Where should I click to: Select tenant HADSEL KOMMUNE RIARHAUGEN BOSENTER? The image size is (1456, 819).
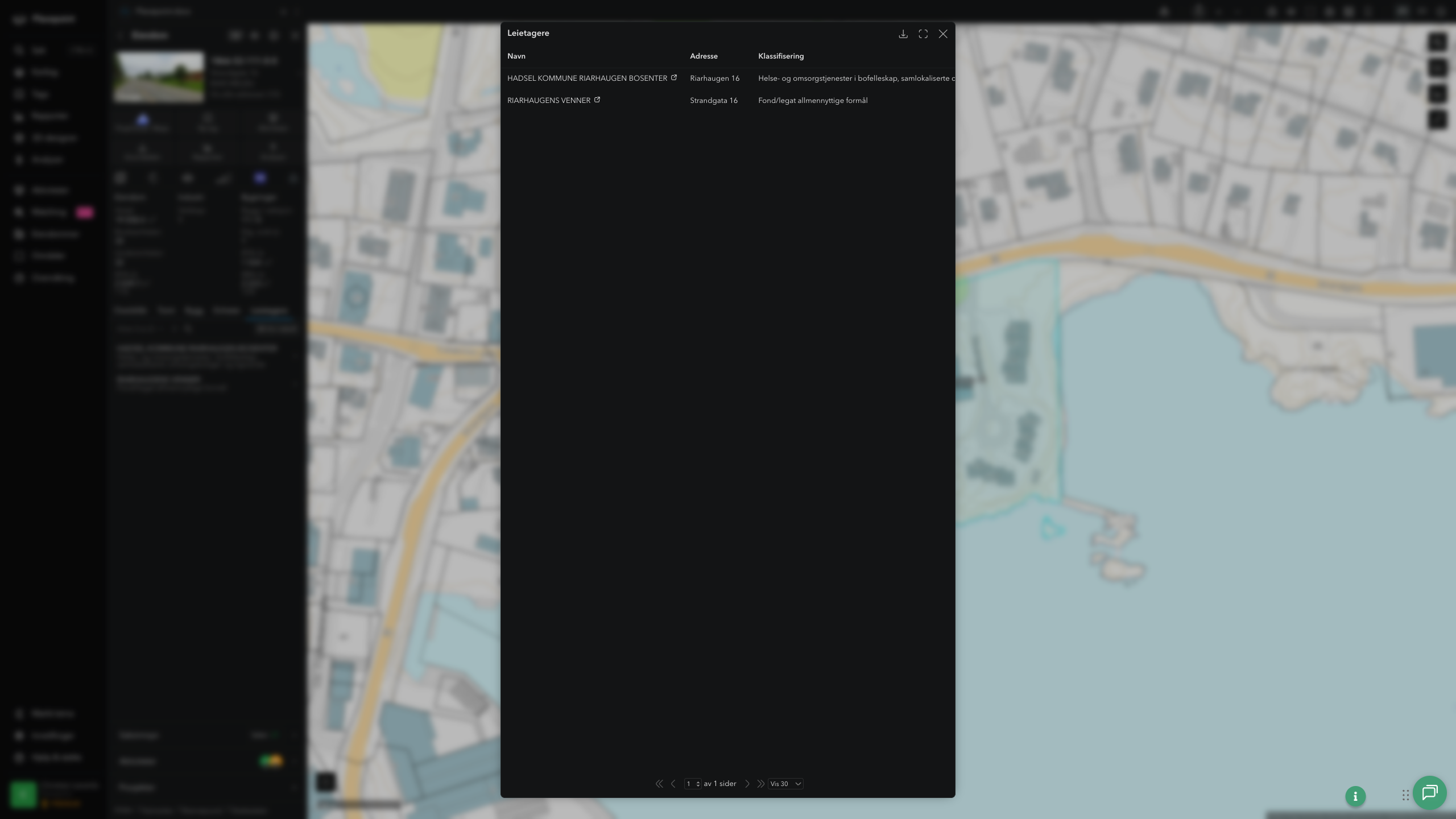(587, 78)
